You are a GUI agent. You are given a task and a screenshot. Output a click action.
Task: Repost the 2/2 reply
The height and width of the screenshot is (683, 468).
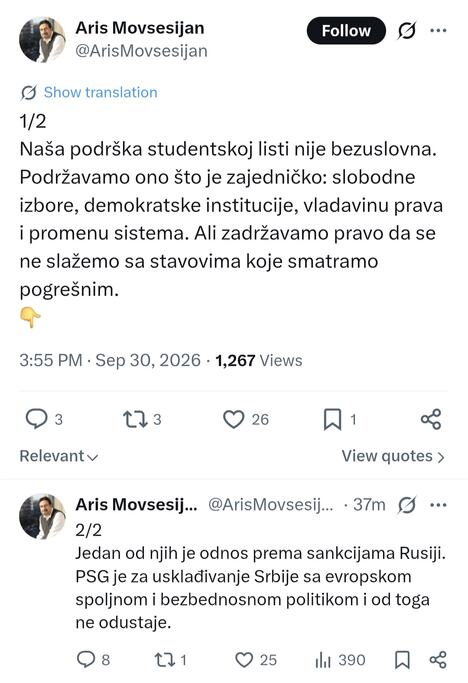tap(170, 659)
